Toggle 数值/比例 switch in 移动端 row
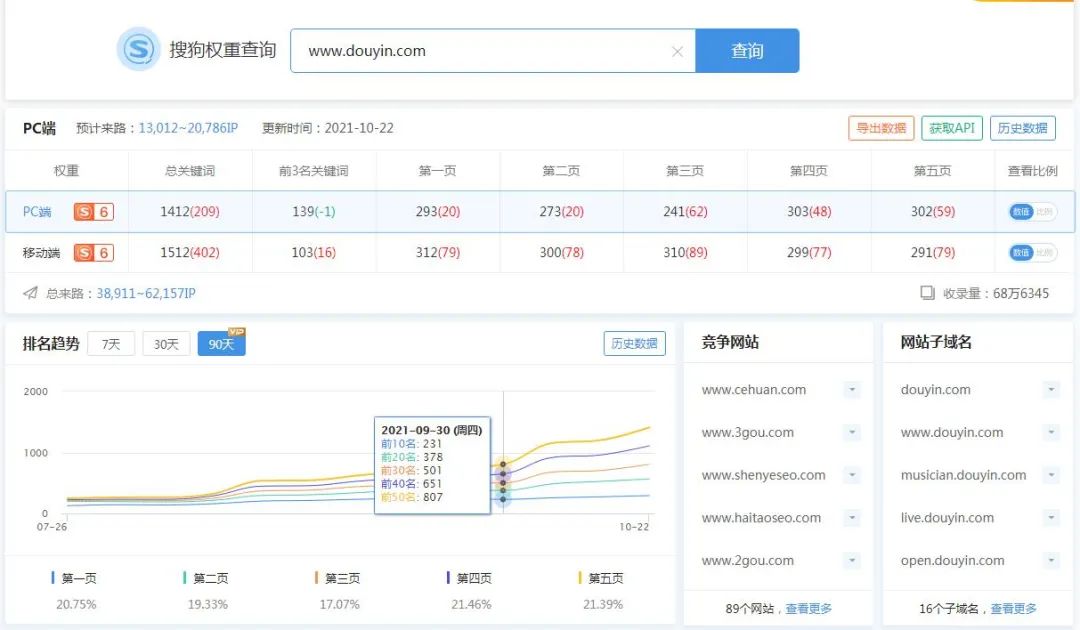This screenshot has height=630, width=1080. [x=1032, y=253]
